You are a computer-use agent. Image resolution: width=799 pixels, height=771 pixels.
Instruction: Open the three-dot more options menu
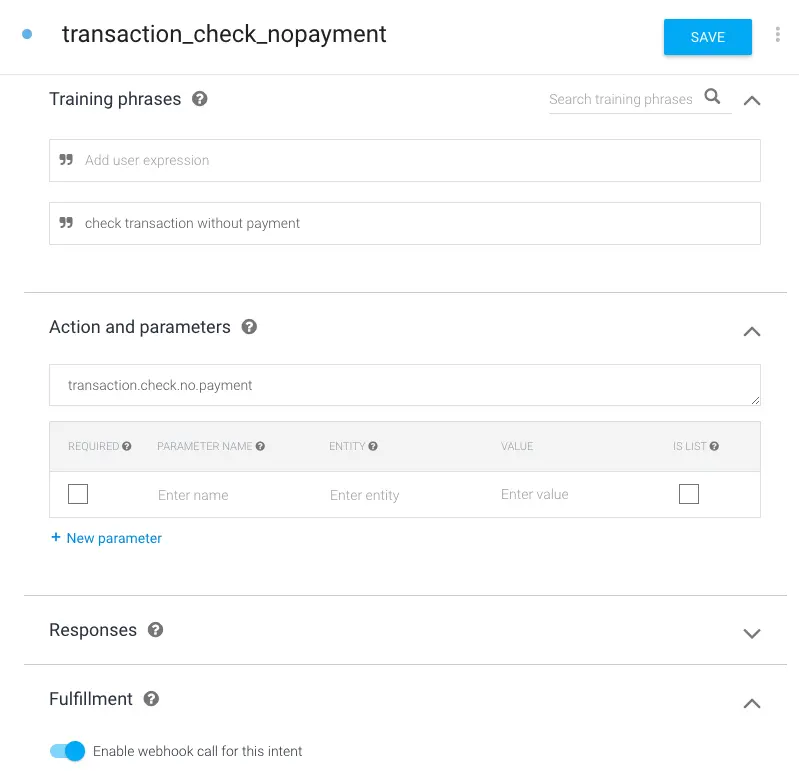777,34
